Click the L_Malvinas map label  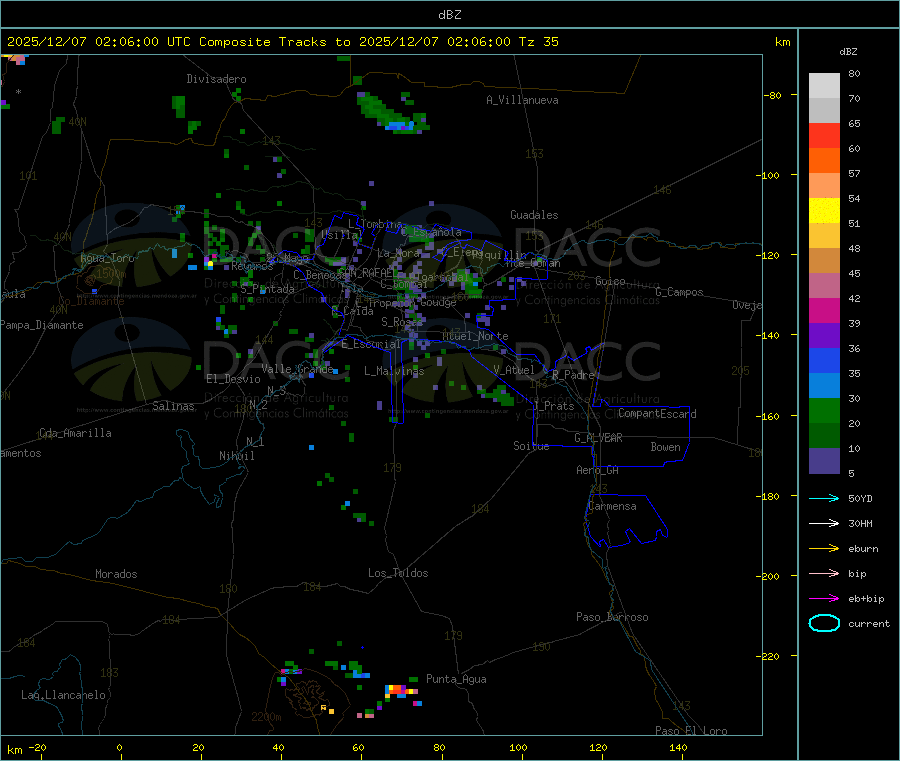(x=394, y=371)
